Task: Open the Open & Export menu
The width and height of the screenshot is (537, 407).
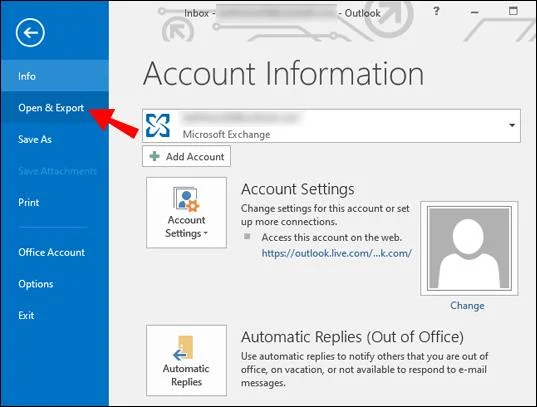Action: click(x=55, y=108)
